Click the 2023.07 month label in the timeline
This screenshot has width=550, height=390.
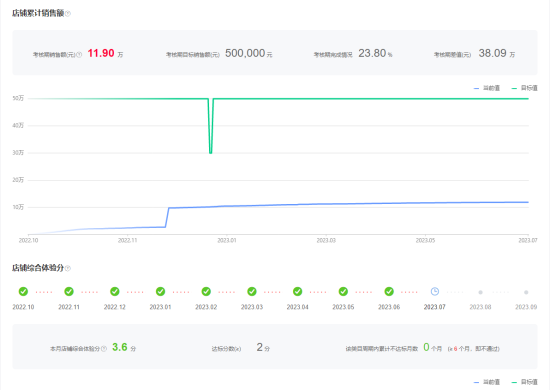[x=435, y=307]
